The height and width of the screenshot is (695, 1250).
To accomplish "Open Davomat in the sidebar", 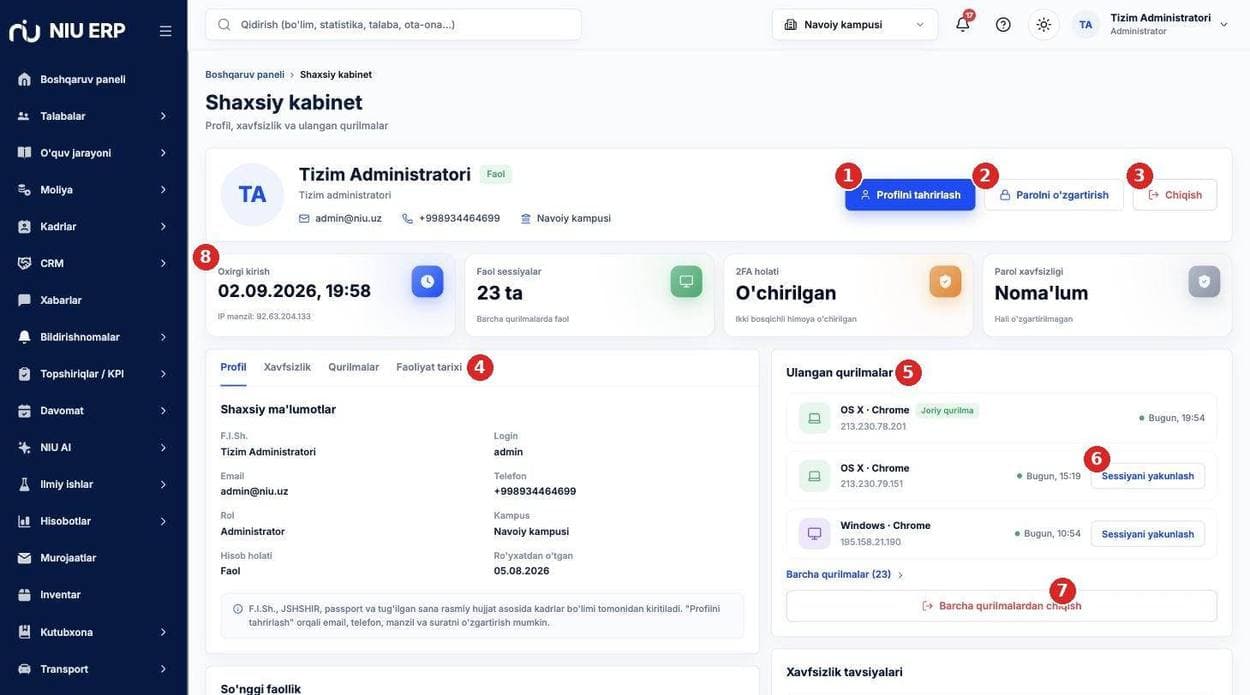I will pyautogui.click(x=94, y=411).
